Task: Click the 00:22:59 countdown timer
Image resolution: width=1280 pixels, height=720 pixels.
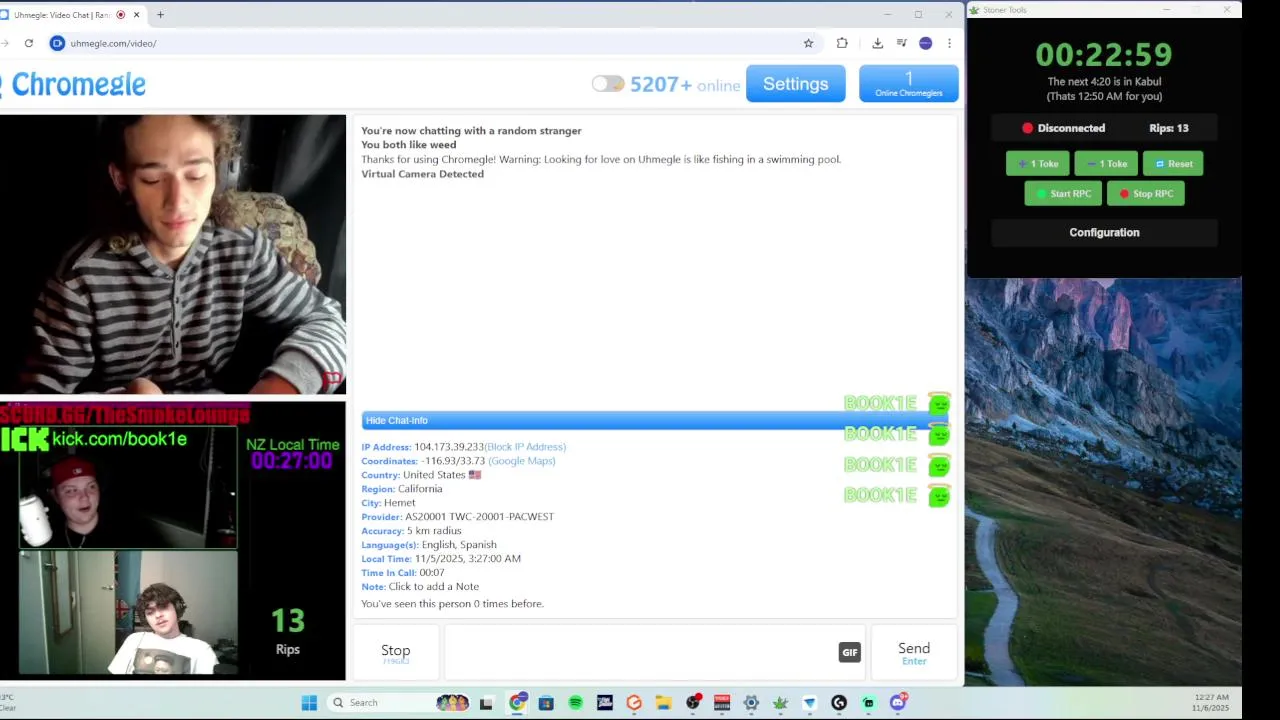Action: coord(1104,54)
